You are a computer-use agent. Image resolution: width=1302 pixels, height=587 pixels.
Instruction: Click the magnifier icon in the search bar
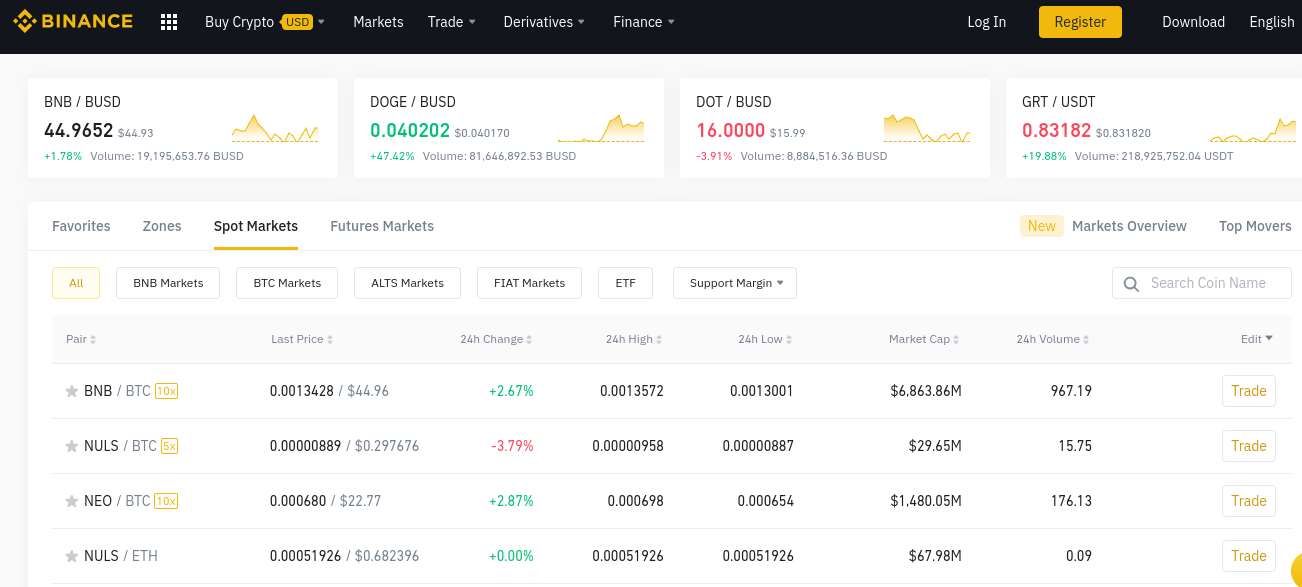[x=1131, y=283]
